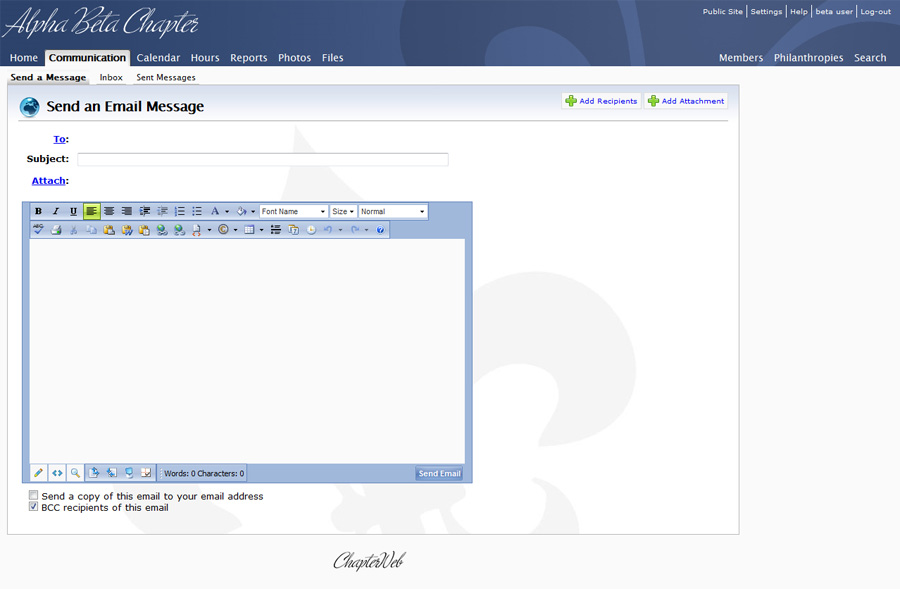Insert a numbered list
The height and width of the screenshot is (589, 900).
(x=180, y=211)
